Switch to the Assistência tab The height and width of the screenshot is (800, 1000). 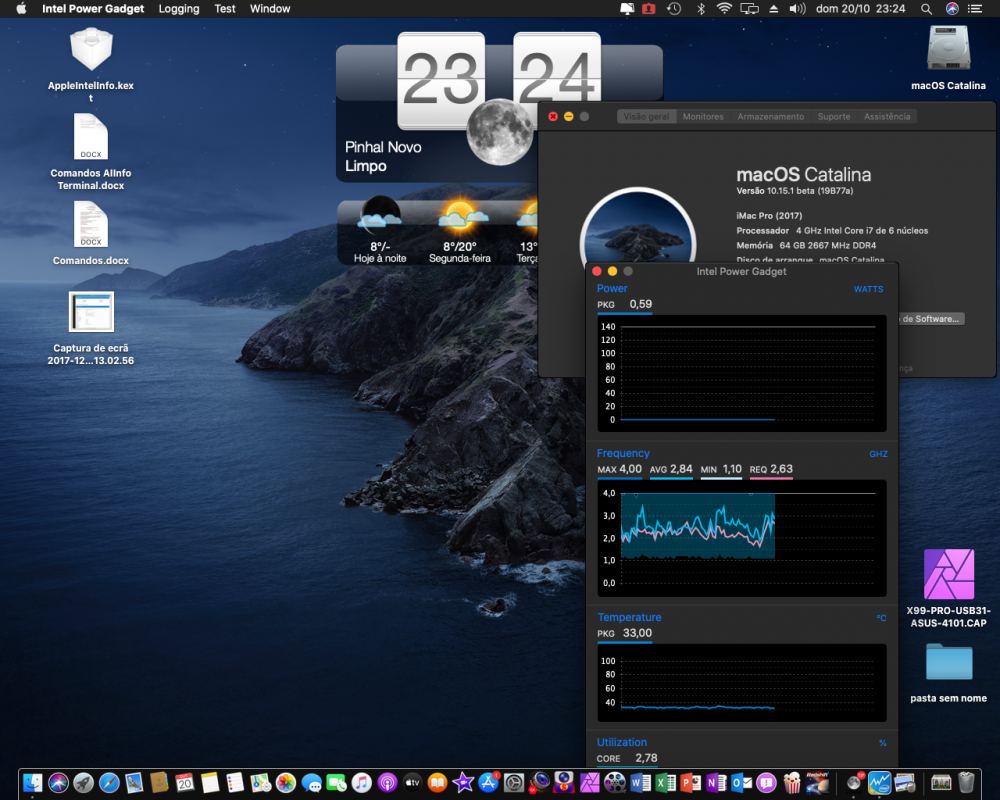tap(886, 116)
